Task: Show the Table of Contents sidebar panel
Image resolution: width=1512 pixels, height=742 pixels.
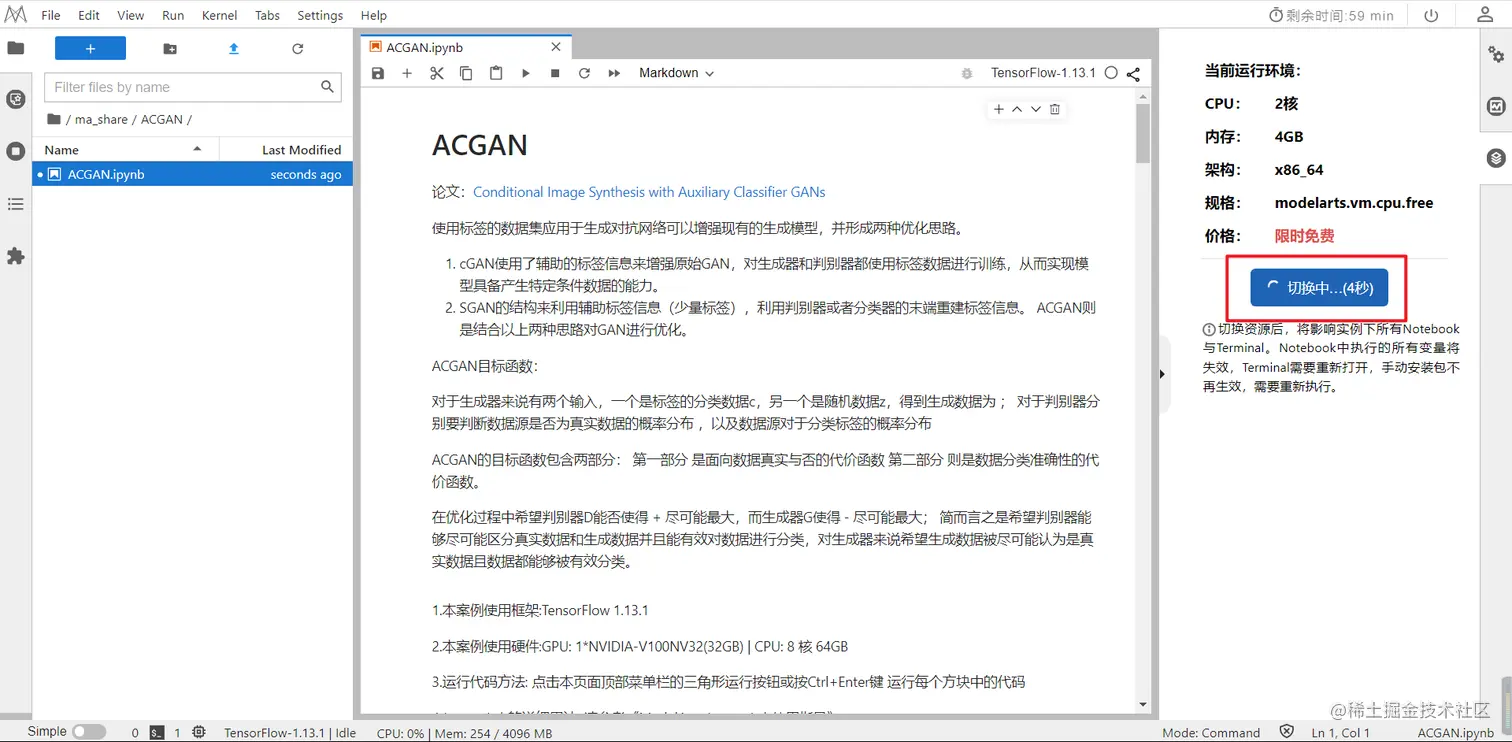Action: tap(16, 204)
